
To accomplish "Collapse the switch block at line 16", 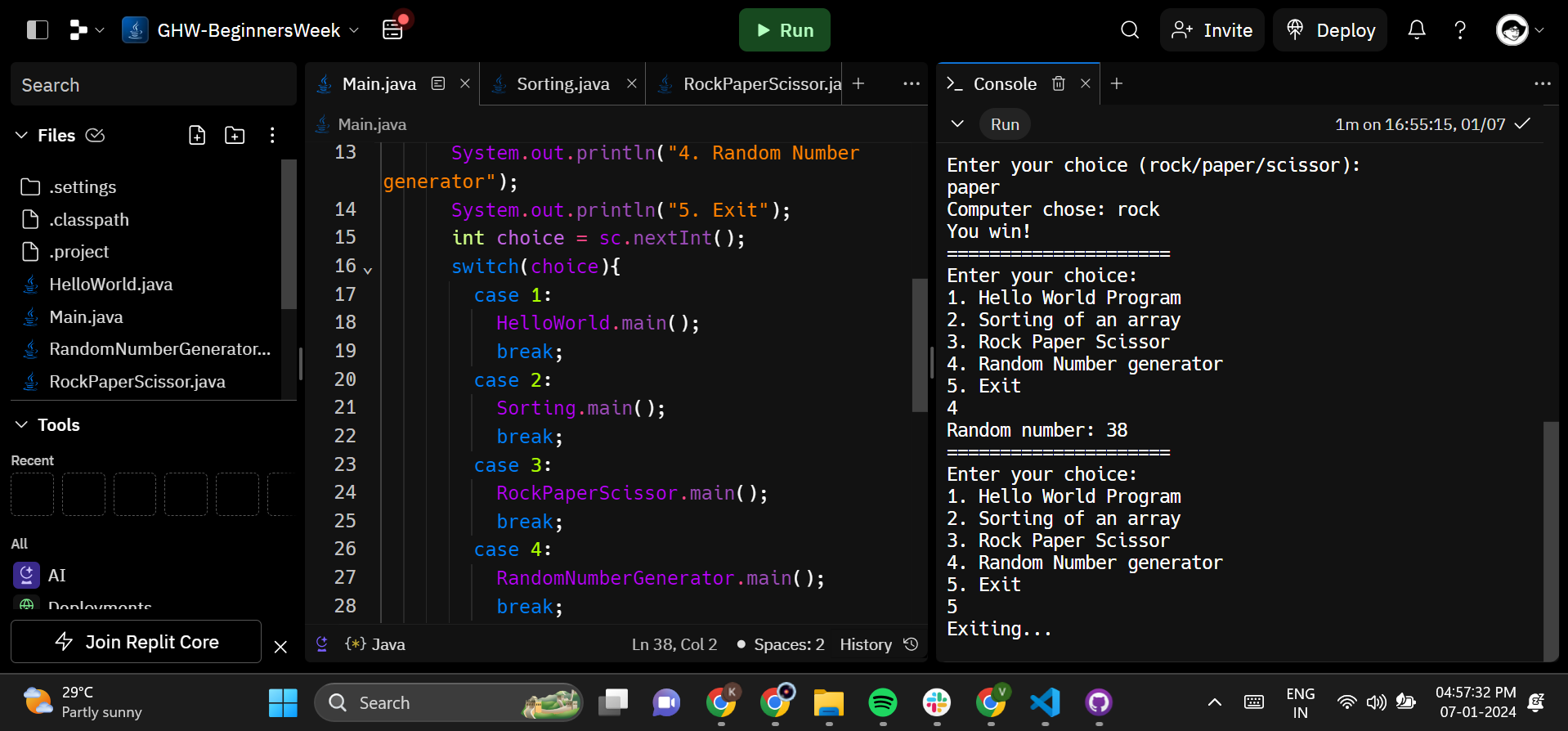I will click(368, 270).
